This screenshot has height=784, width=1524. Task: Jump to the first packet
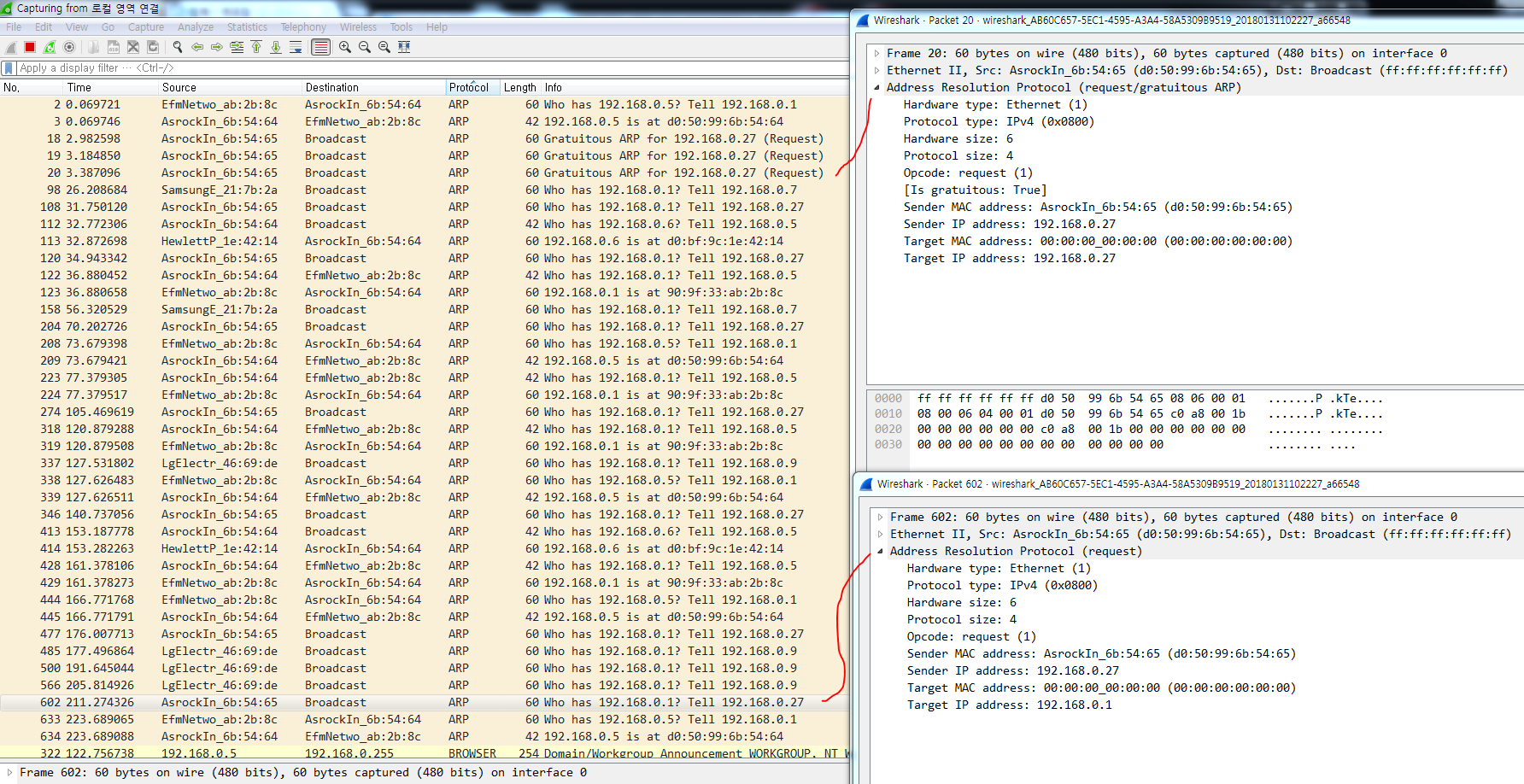click(x=256, y=47)
